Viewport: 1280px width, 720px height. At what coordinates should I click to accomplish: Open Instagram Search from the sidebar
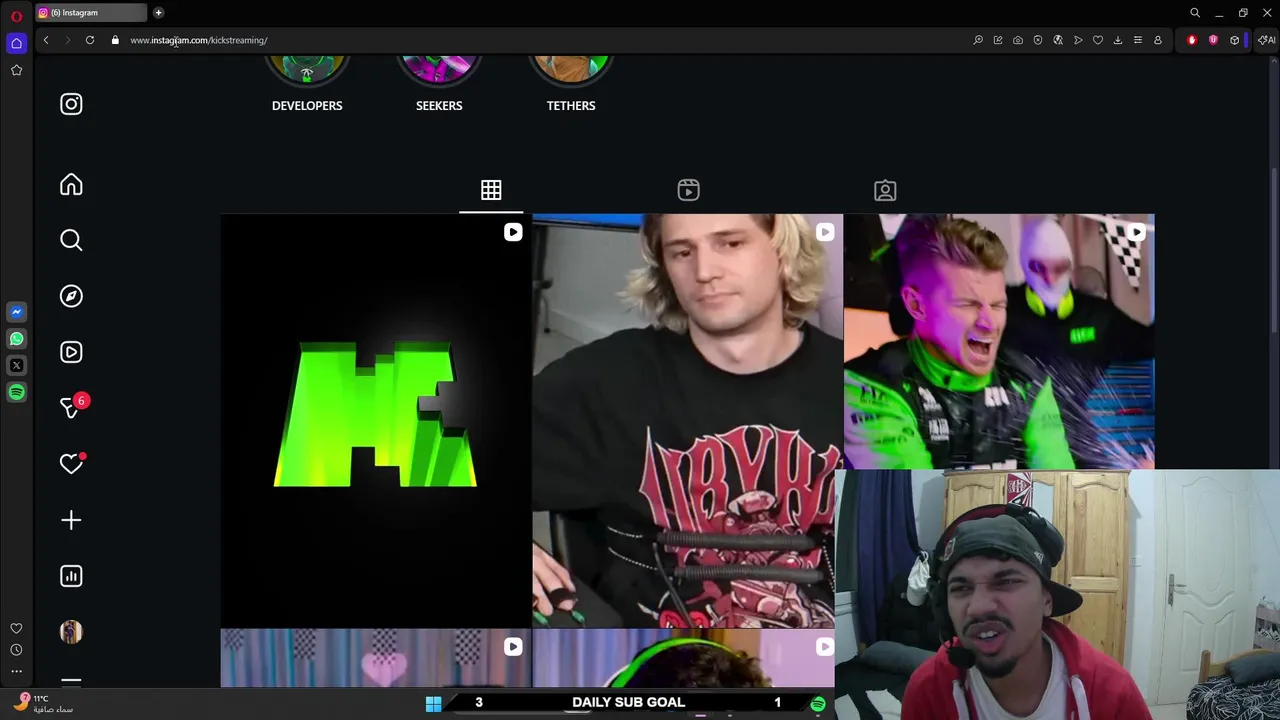tap(71, 240)
